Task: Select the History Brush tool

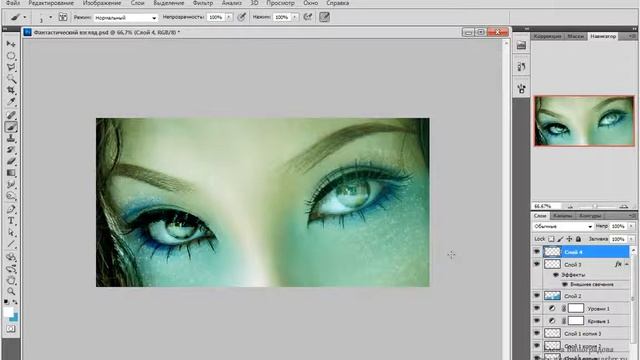Action: [11, 150]
